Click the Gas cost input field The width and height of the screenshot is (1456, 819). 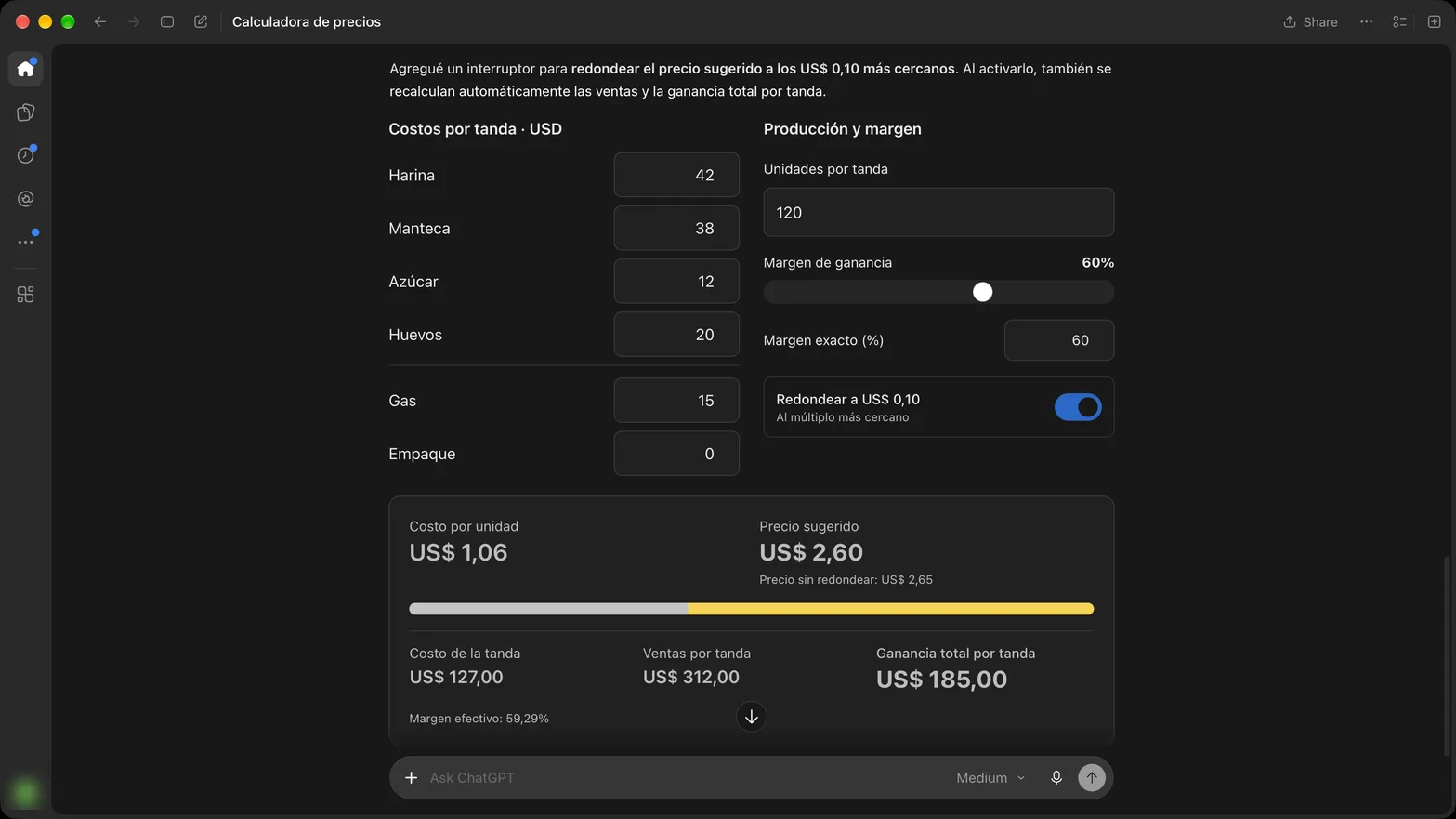[676, 401]
